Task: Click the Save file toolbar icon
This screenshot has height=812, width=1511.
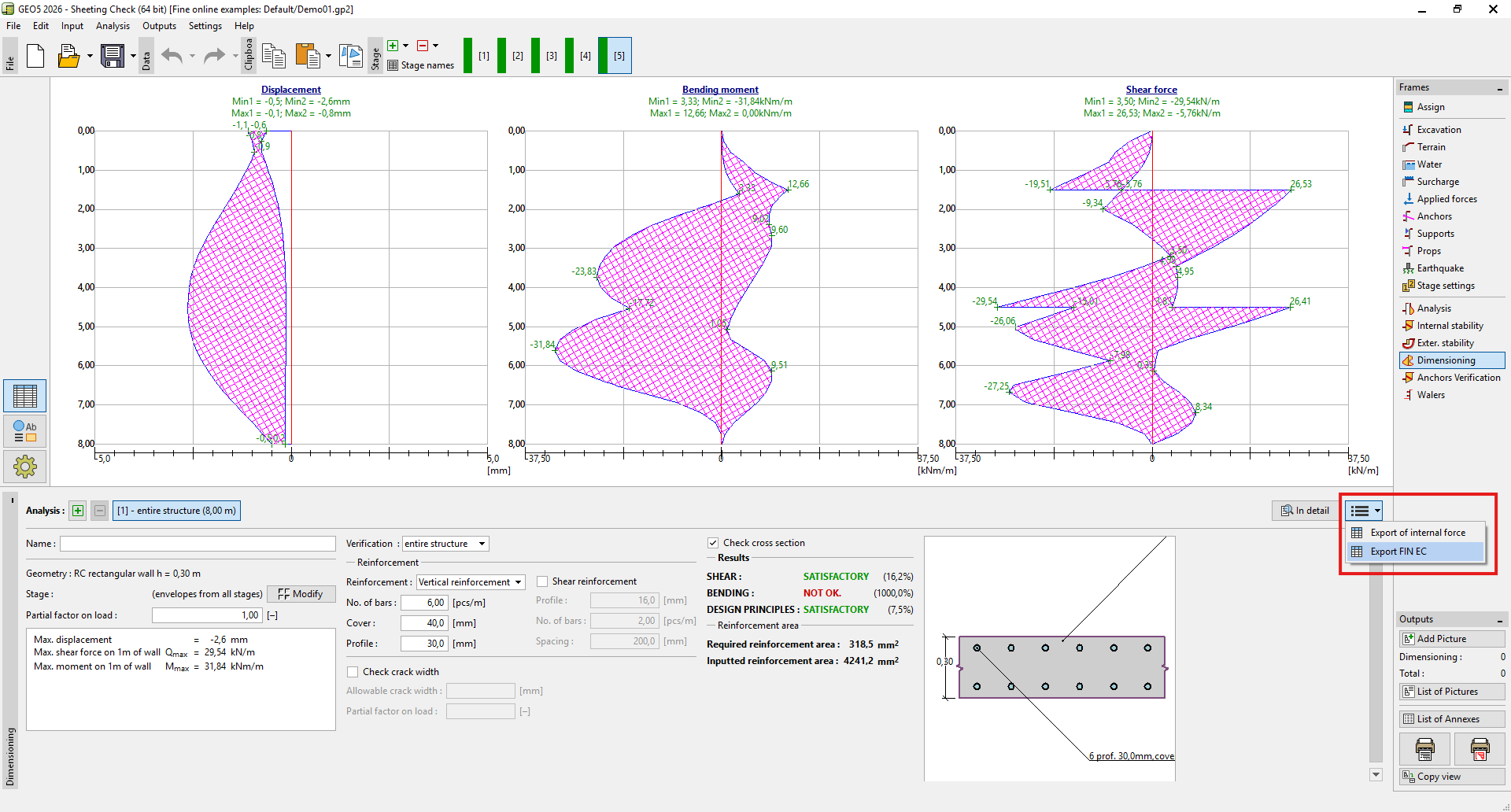Action: pyautogui.click(x=112, y=56)
